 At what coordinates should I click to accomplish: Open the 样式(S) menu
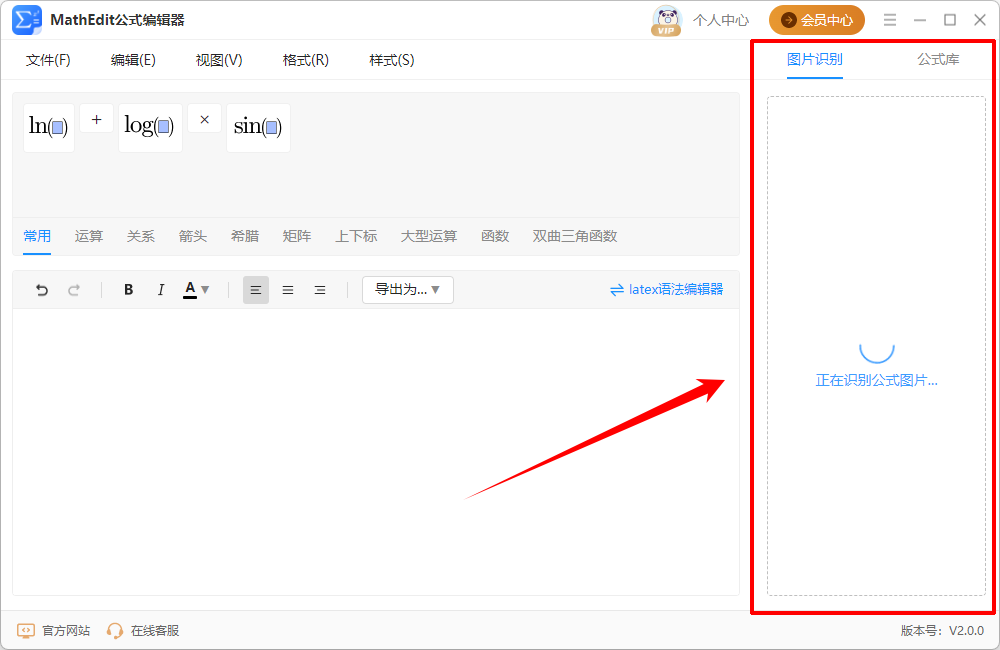coord(392,60)
